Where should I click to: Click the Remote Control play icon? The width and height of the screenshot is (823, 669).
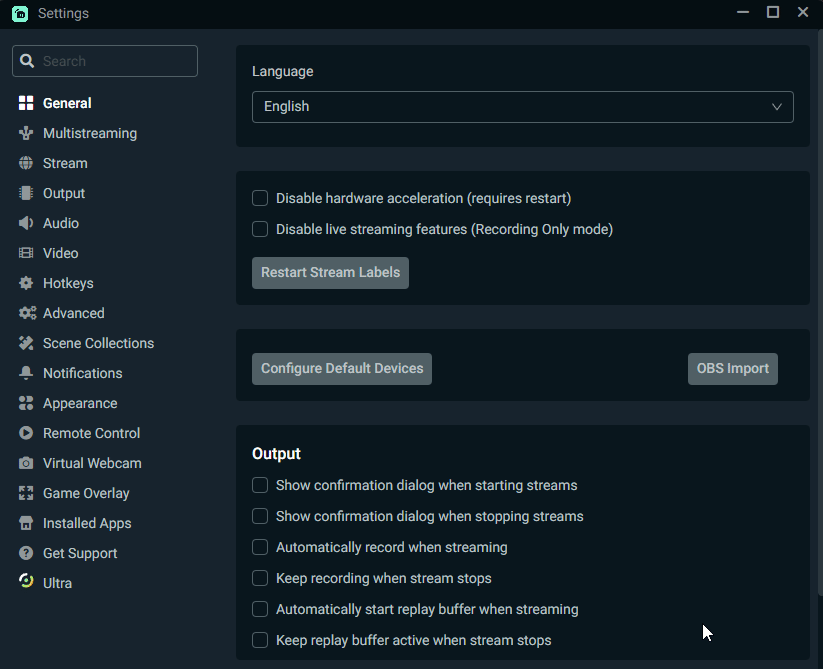pyautogui.click(x=26, y=433)
